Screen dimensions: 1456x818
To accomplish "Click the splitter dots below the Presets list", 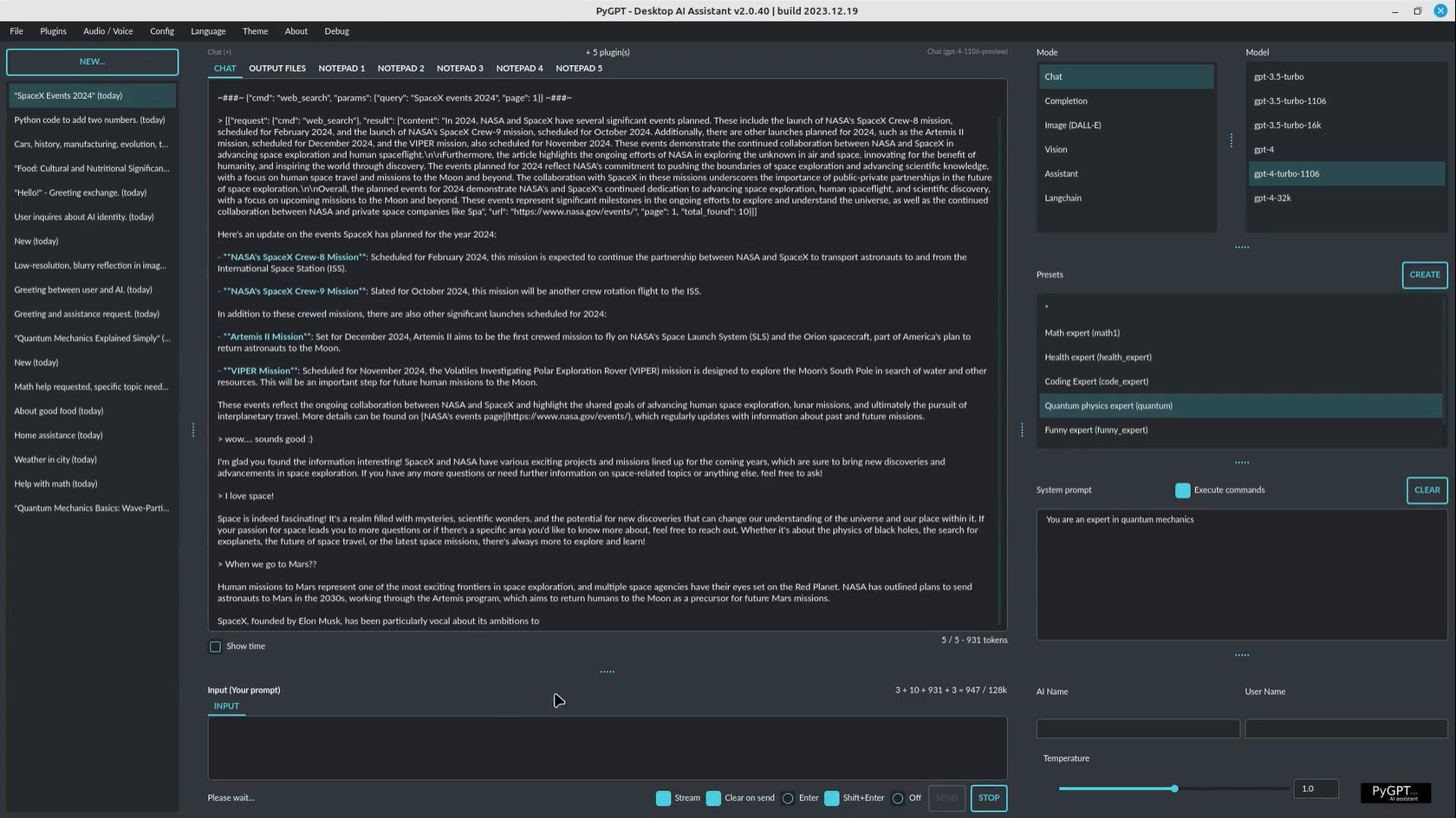I will 1242,463.
